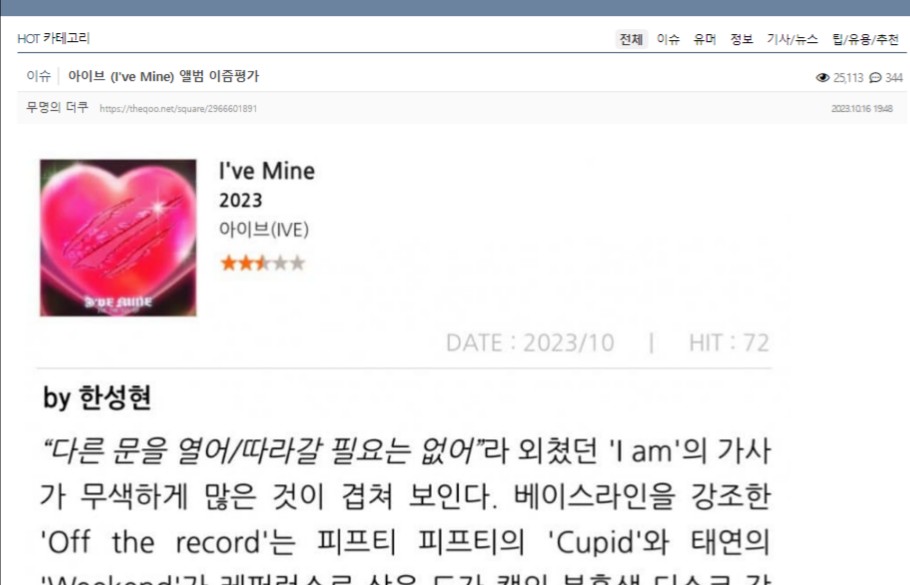This screenshot has height=585, width=910.
Task: Select the 전체 category tab
Action: coord(631,39)
